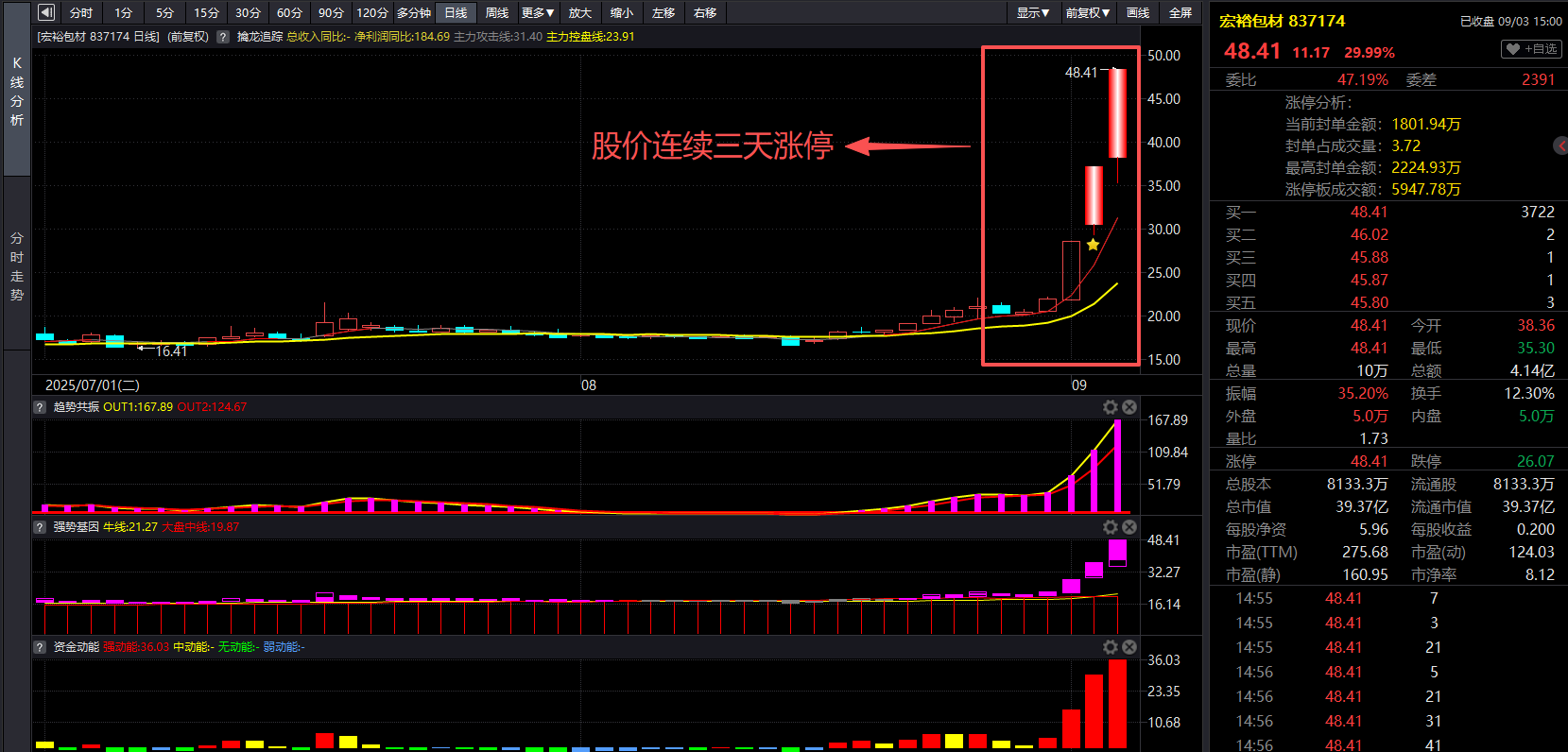Click the star marker below the candlestick
The width and height of the screenshot is (1568, 752).
point(1093,245)
